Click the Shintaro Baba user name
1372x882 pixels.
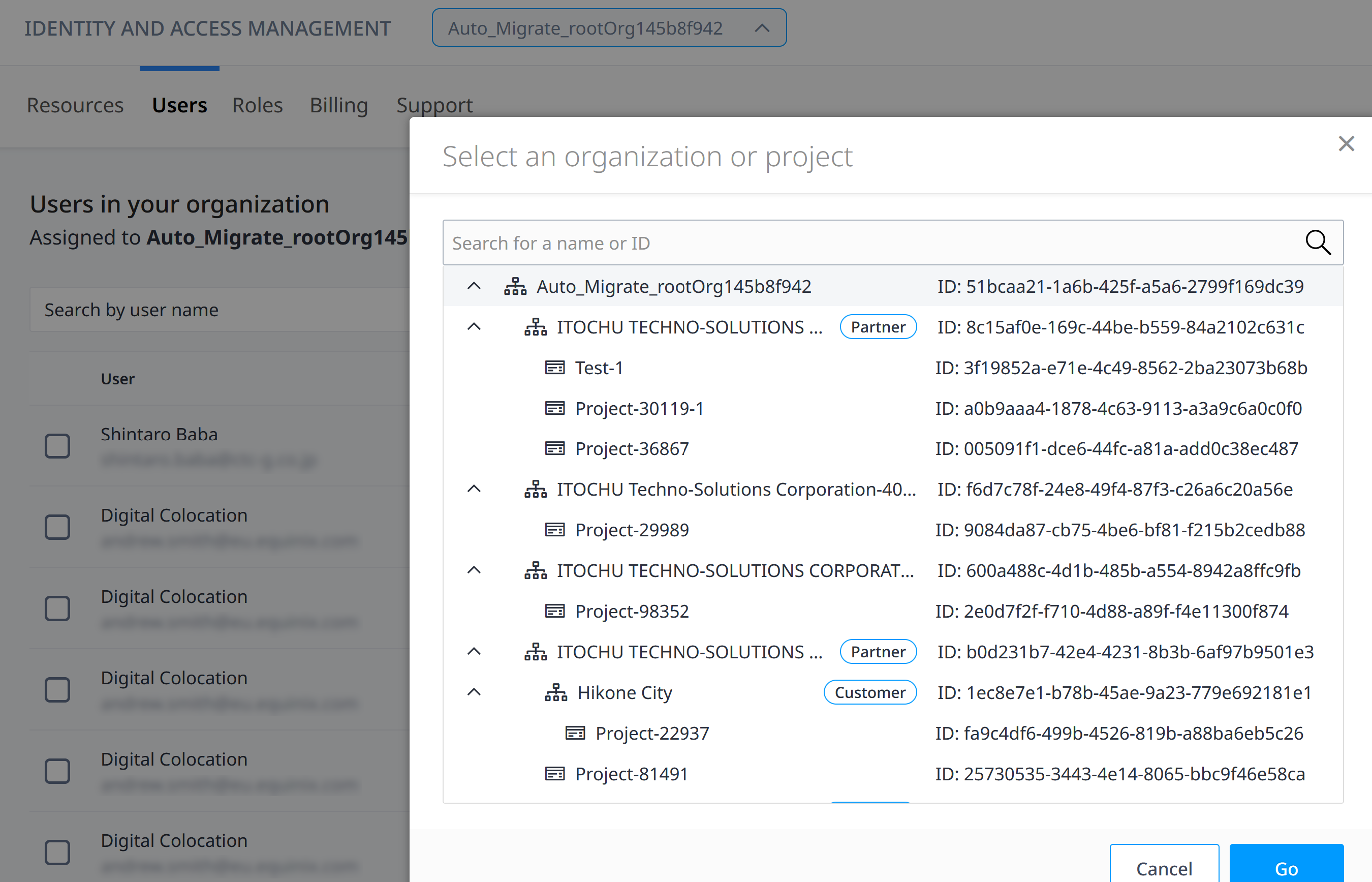159,434
